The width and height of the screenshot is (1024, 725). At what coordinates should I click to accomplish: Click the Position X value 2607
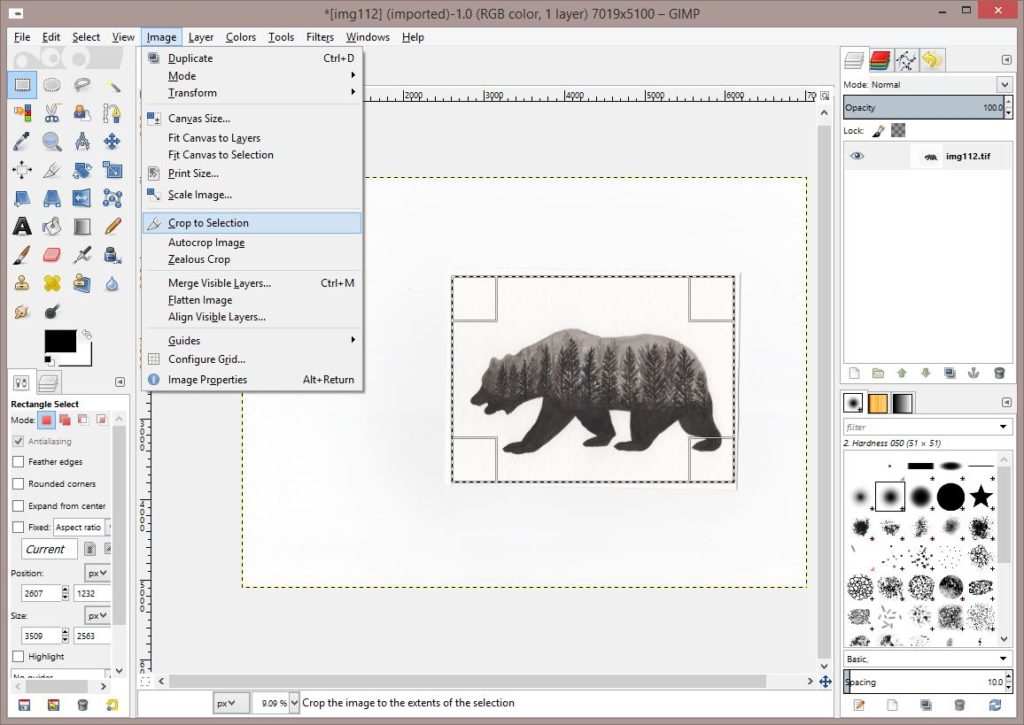coord(40,593)
